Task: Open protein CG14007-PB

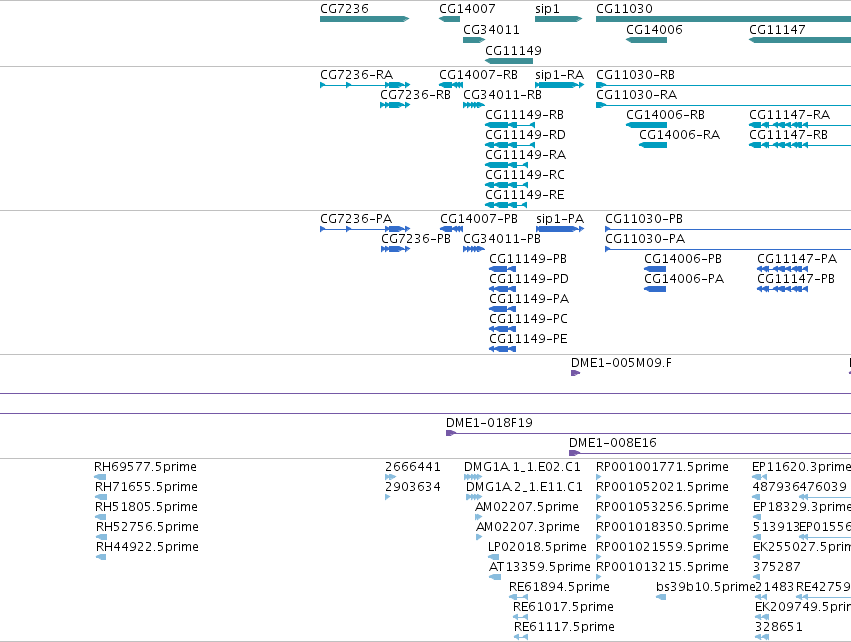Action: [452, 229]
